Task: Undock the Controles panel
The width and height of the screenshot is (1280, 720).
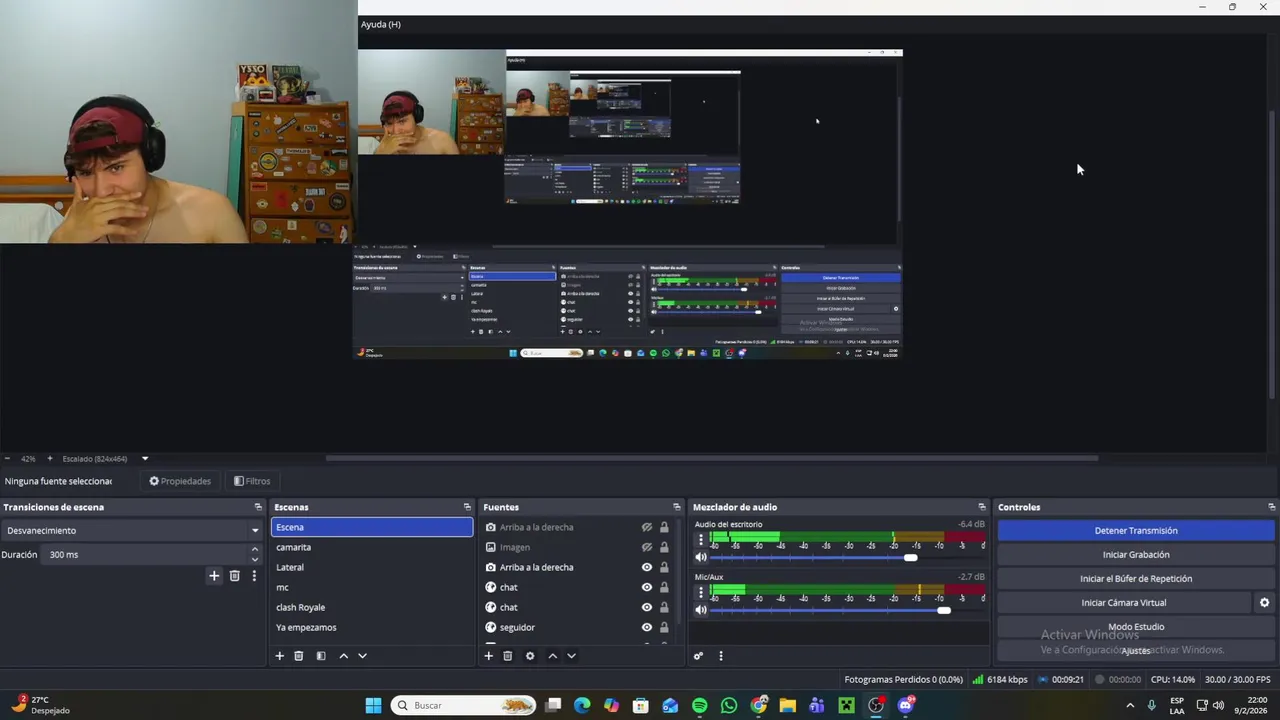Action: click(1272, 507)
